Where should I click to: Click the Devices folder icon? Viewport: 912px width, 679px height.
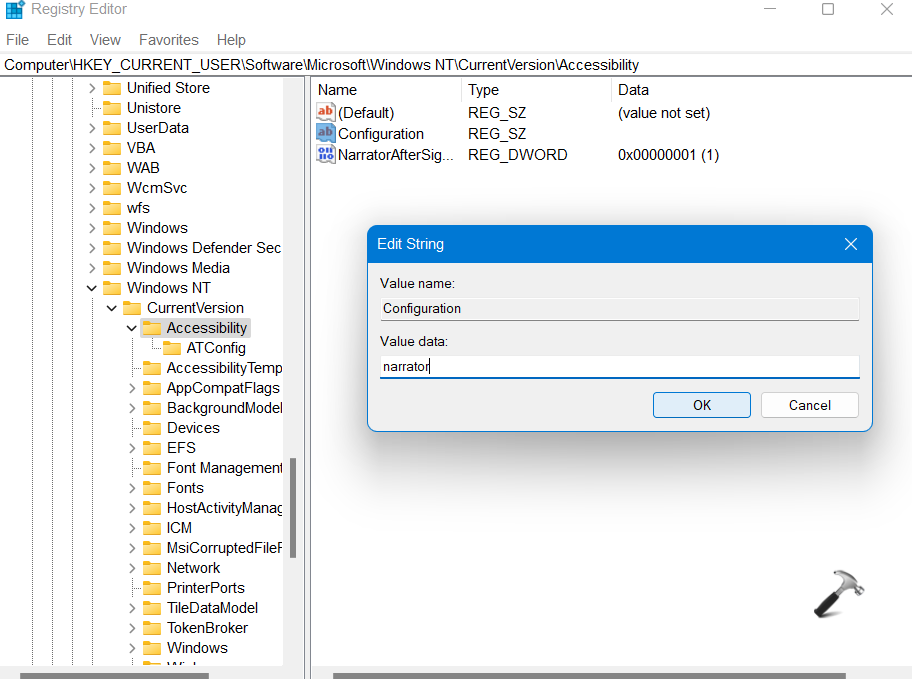[152, 428]
